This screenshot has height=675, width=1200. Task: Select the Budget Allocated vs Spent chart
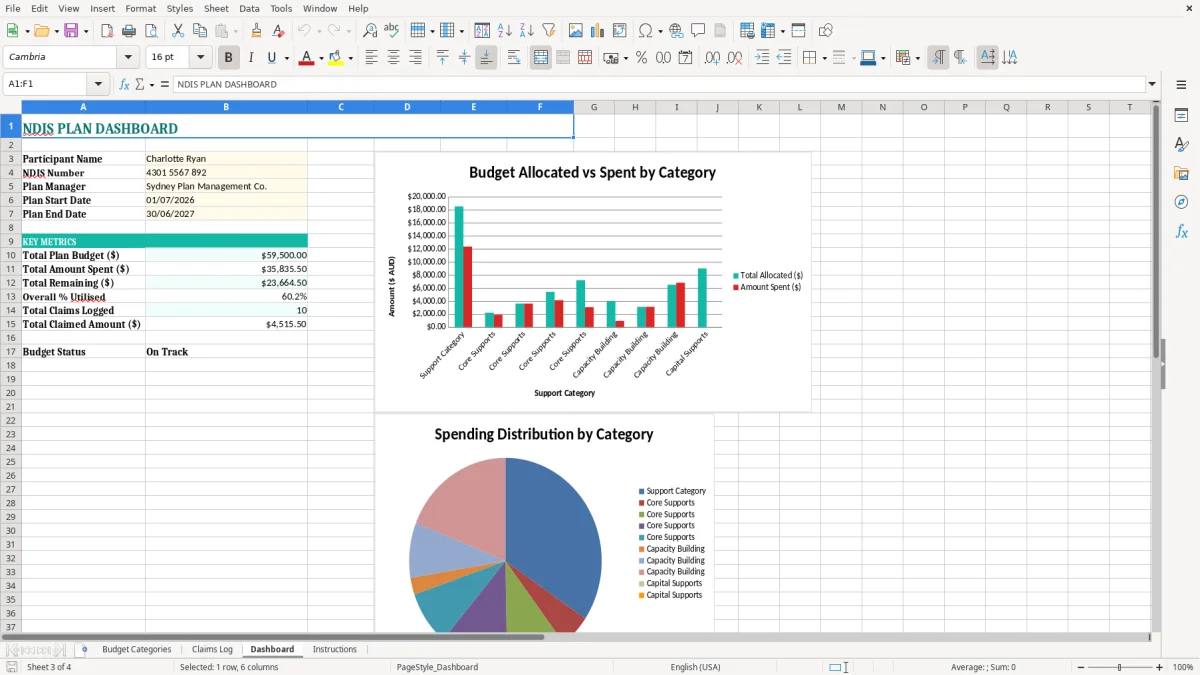[592, 281]
